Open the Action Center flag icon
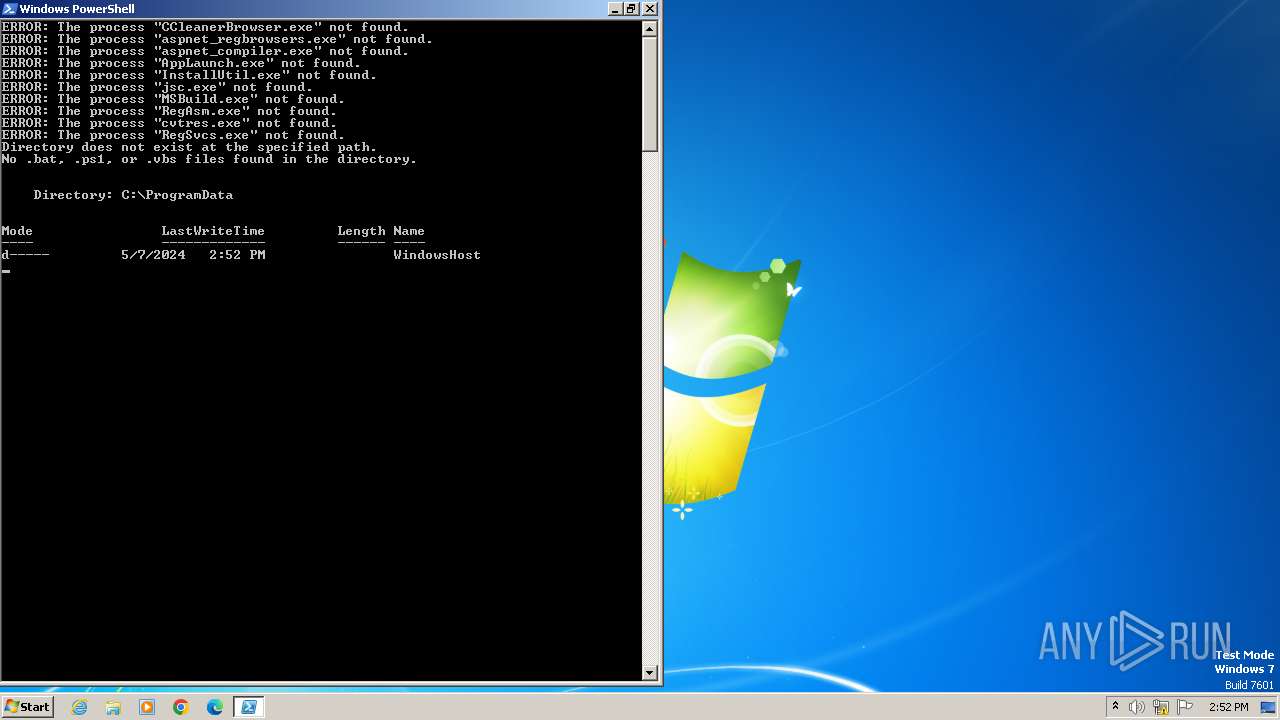 coord(1185,707)
